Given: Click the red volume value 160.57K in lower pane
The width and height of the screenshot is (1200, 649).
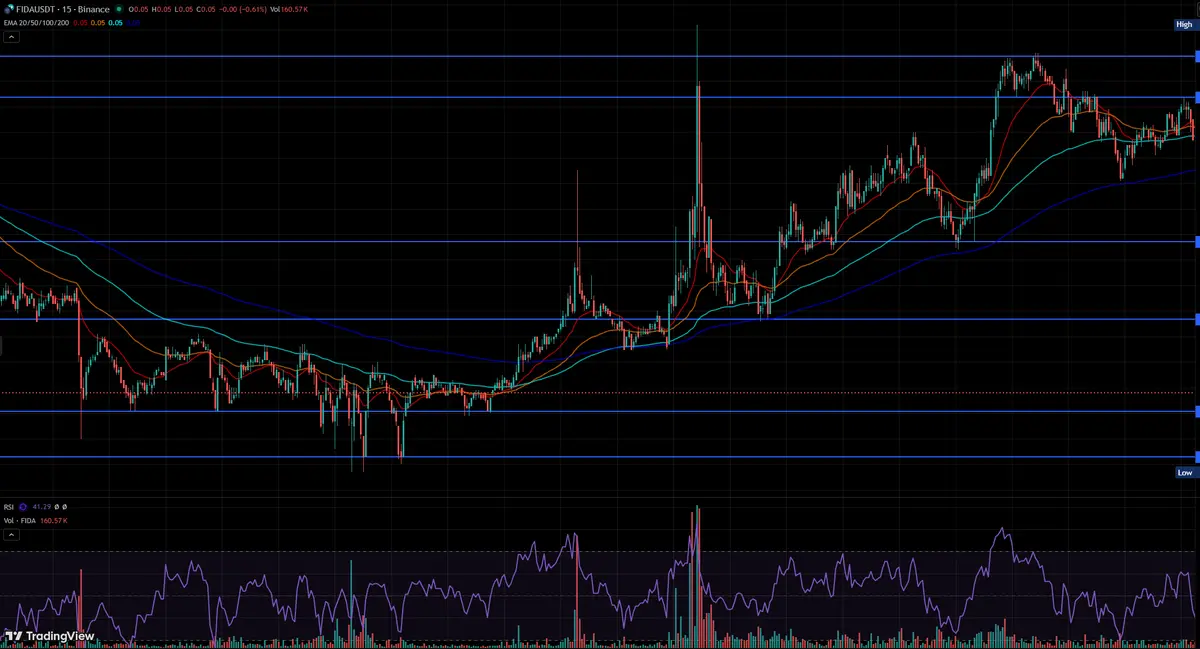Looking at the screenshot, I should point(54,520).
